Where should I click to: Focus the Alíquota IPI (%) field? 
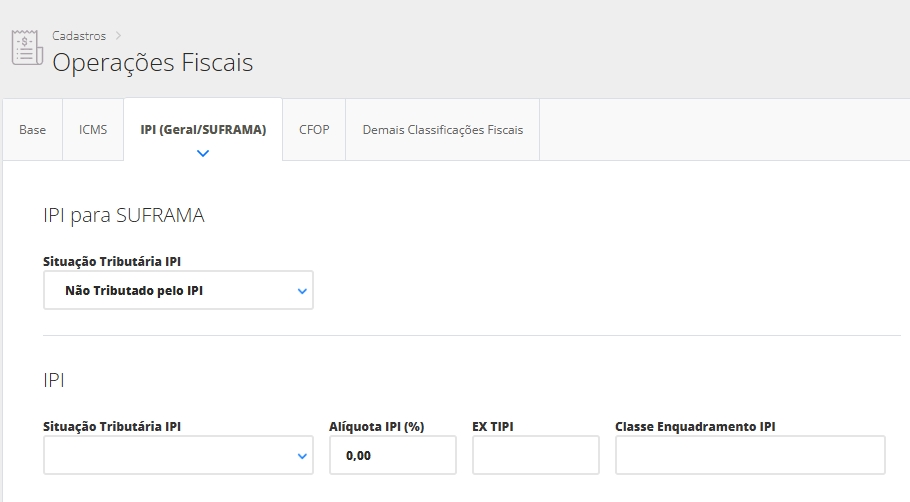click(392, 456)
